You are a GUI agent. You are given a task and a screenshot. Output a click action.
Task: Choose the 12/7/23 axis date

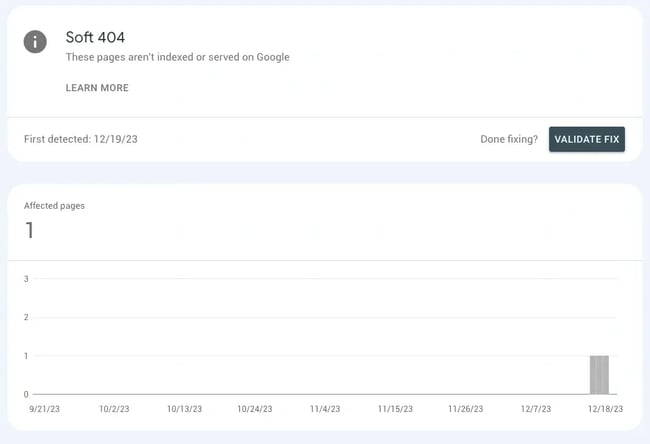[x=536, y=408]
